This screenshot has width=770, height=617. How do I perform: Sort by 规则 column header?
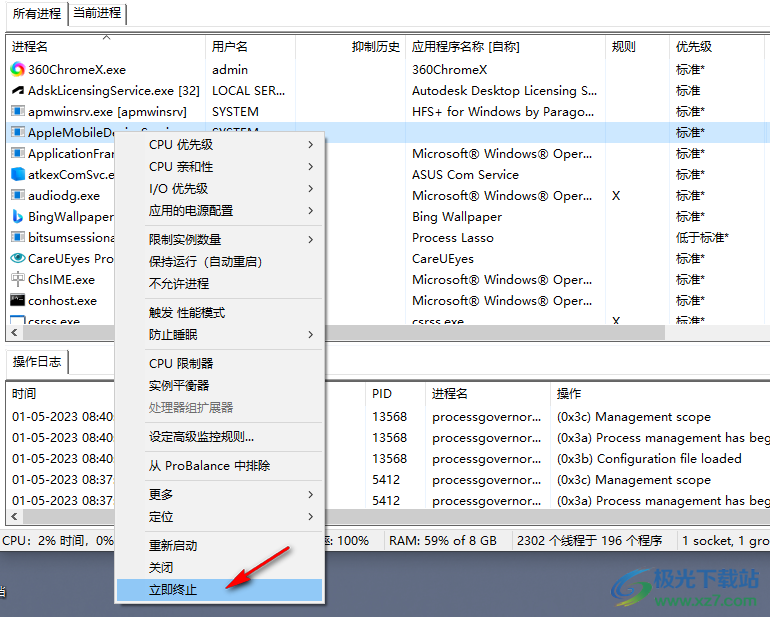(637, 47)
